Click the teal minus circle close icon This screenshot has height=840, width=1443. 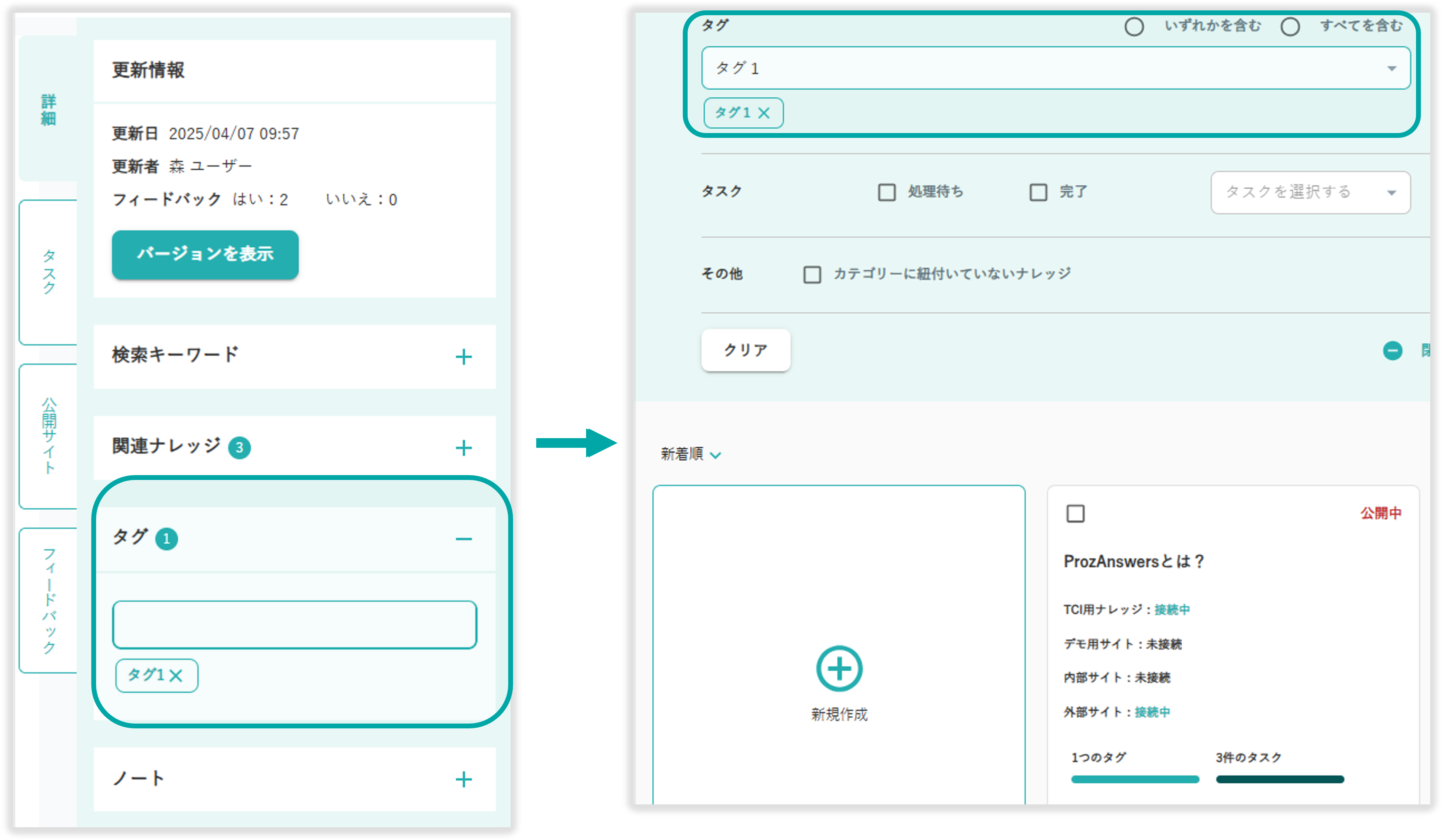1392,350
